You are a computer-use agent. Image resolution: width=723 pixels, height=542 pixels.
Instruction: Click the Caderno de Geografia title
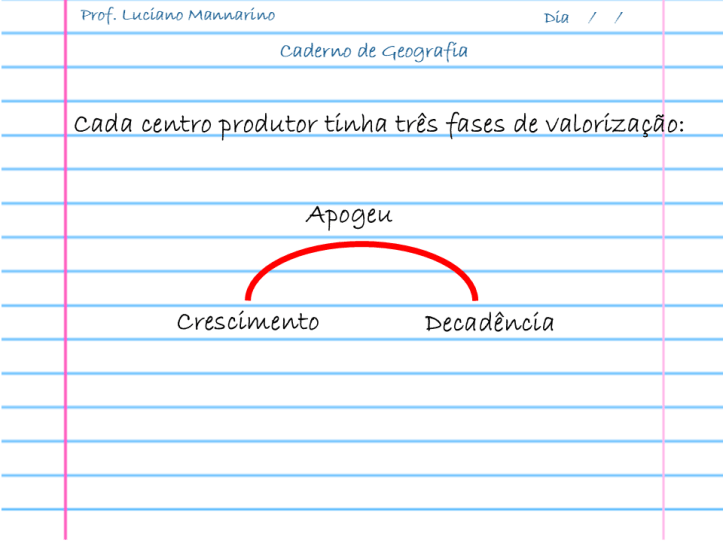pos(373,52)
